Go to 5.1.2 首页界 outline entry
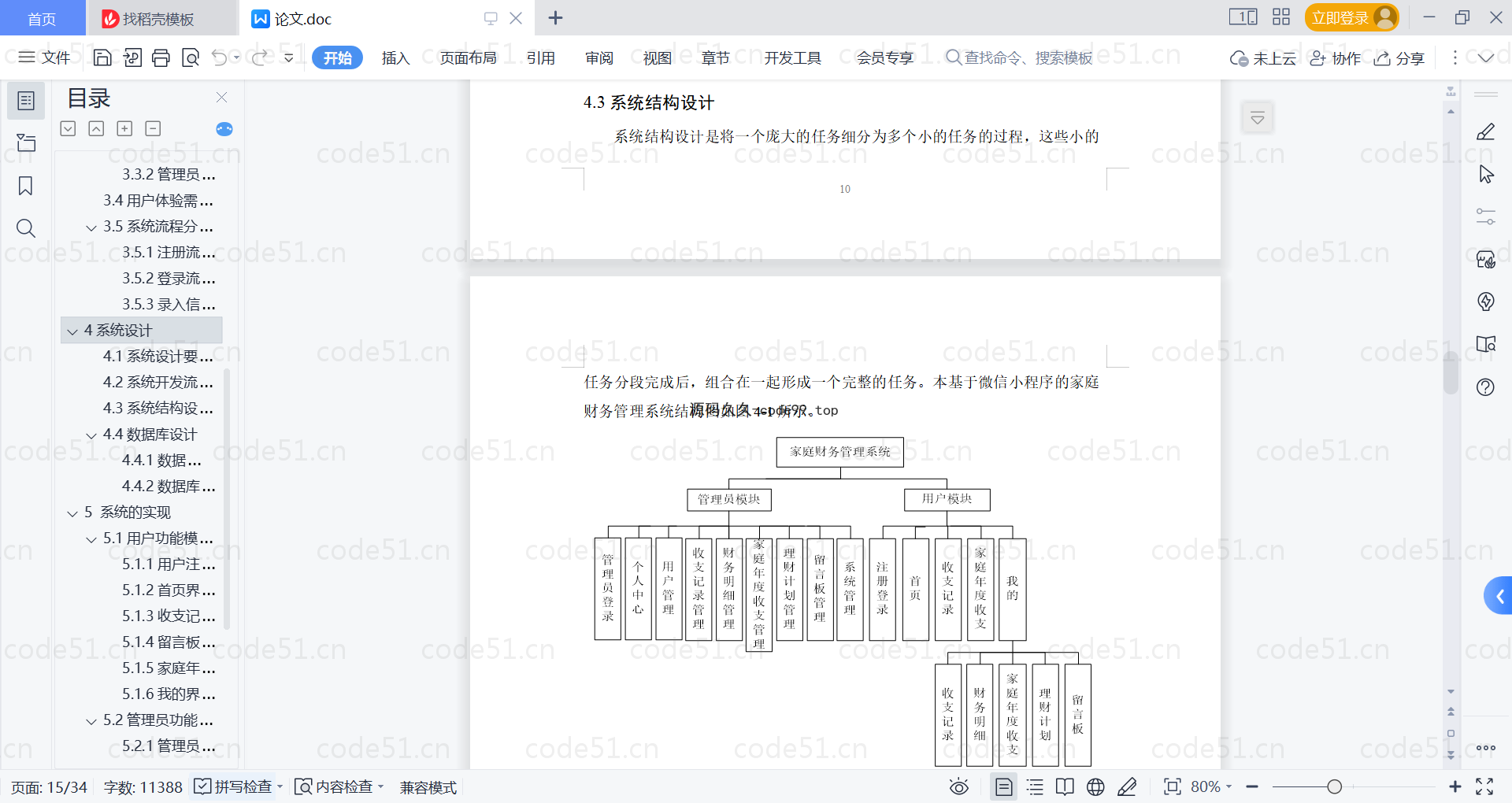The image size is (1512, 803). [x=169, y=590]
